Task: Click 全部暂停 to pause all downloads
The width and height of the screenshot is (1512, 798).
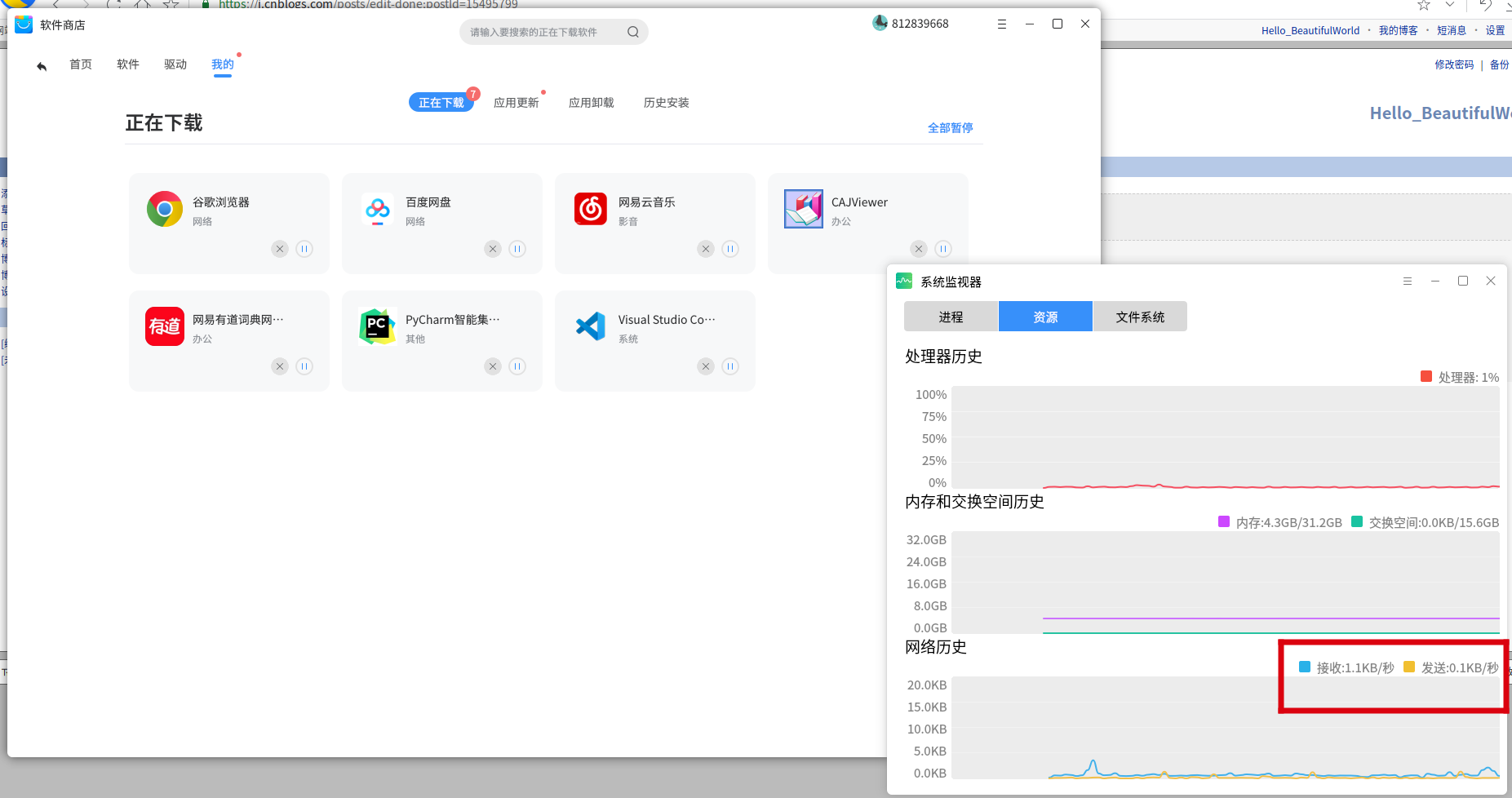Action: click(951, 128)
